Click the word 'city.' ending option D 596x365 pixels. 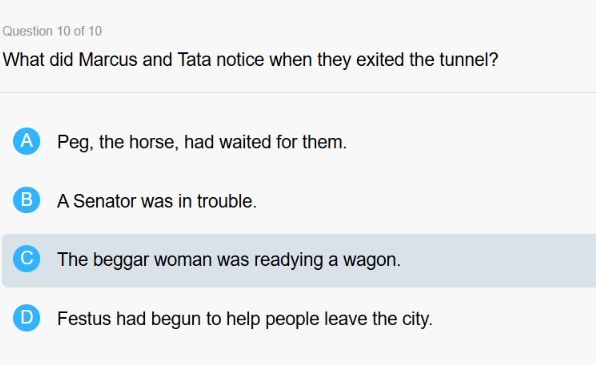[417, 319]
